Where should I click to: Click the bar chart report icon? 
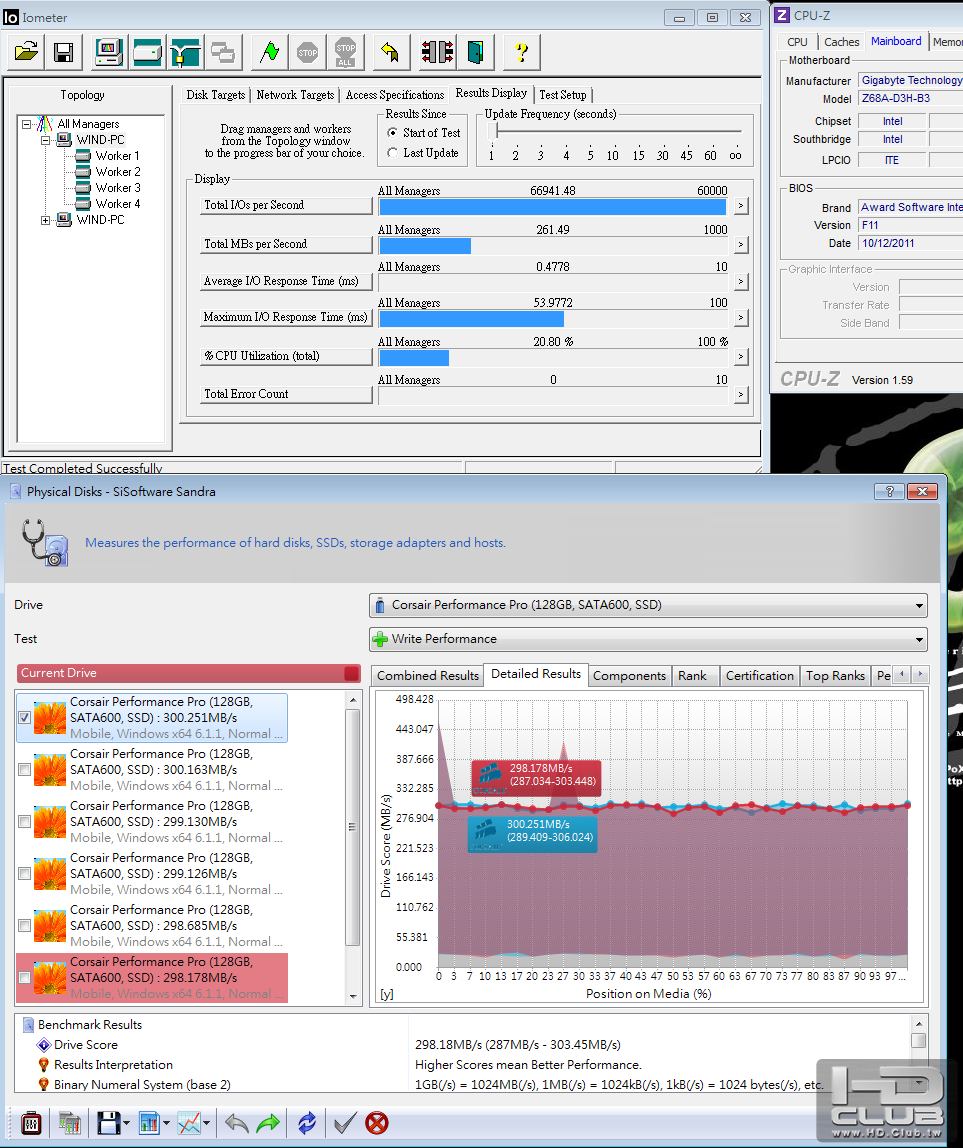click(x=149, y=1123)
